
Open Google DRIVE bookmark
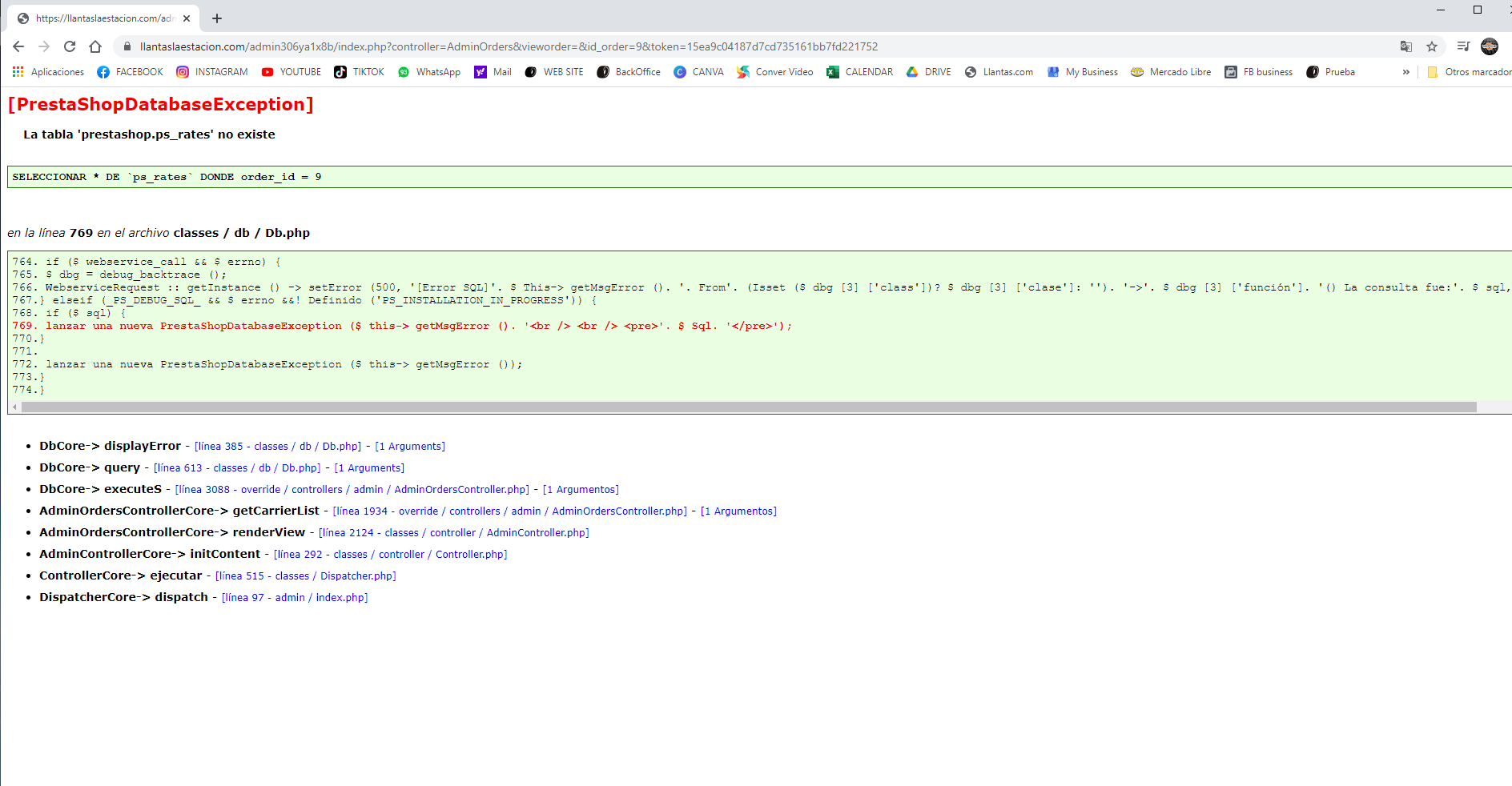[x=929, y=72]
